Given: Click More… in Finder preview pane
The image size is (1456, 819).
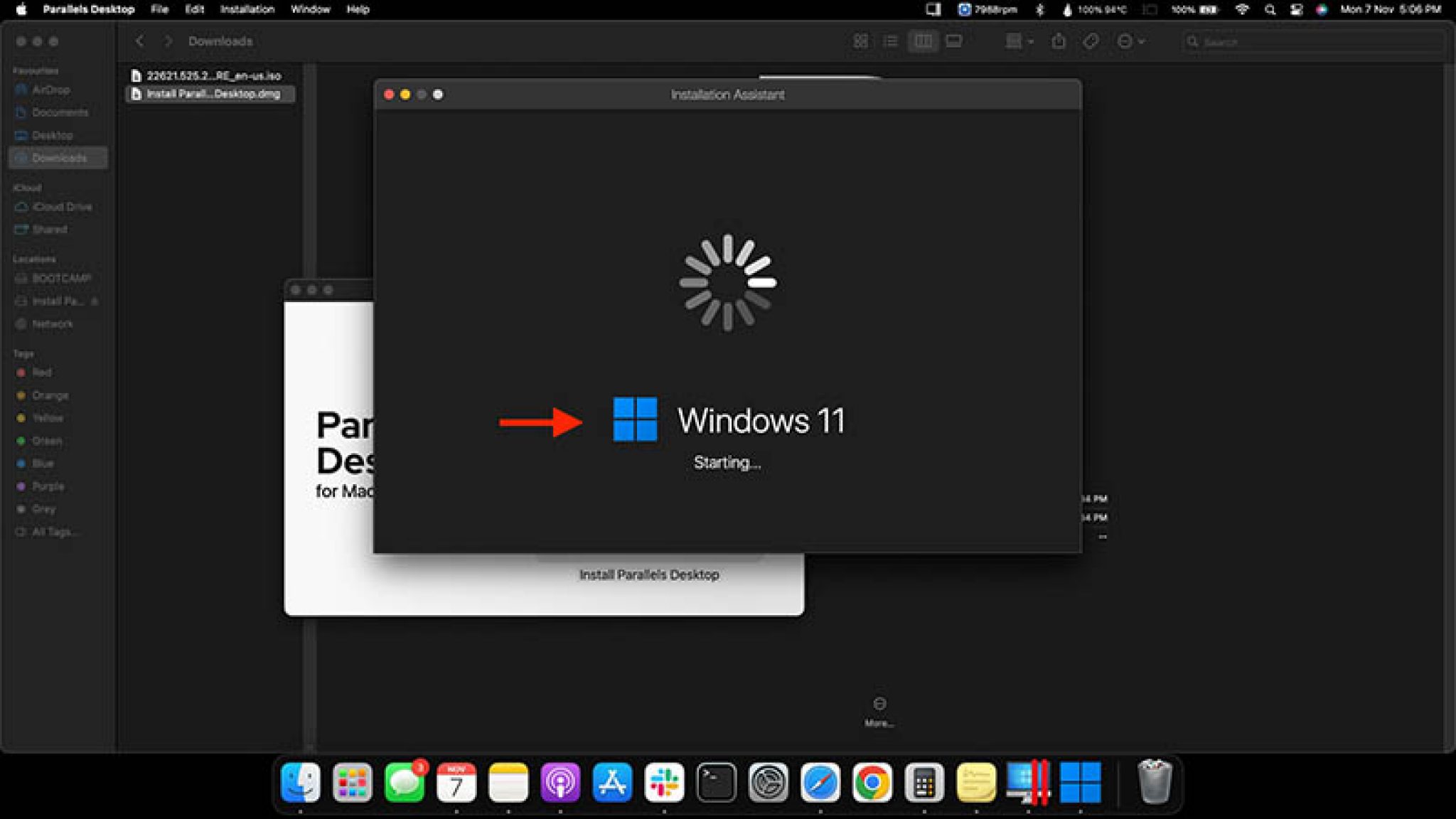Looking at the screenshot, I should (879, 712).
